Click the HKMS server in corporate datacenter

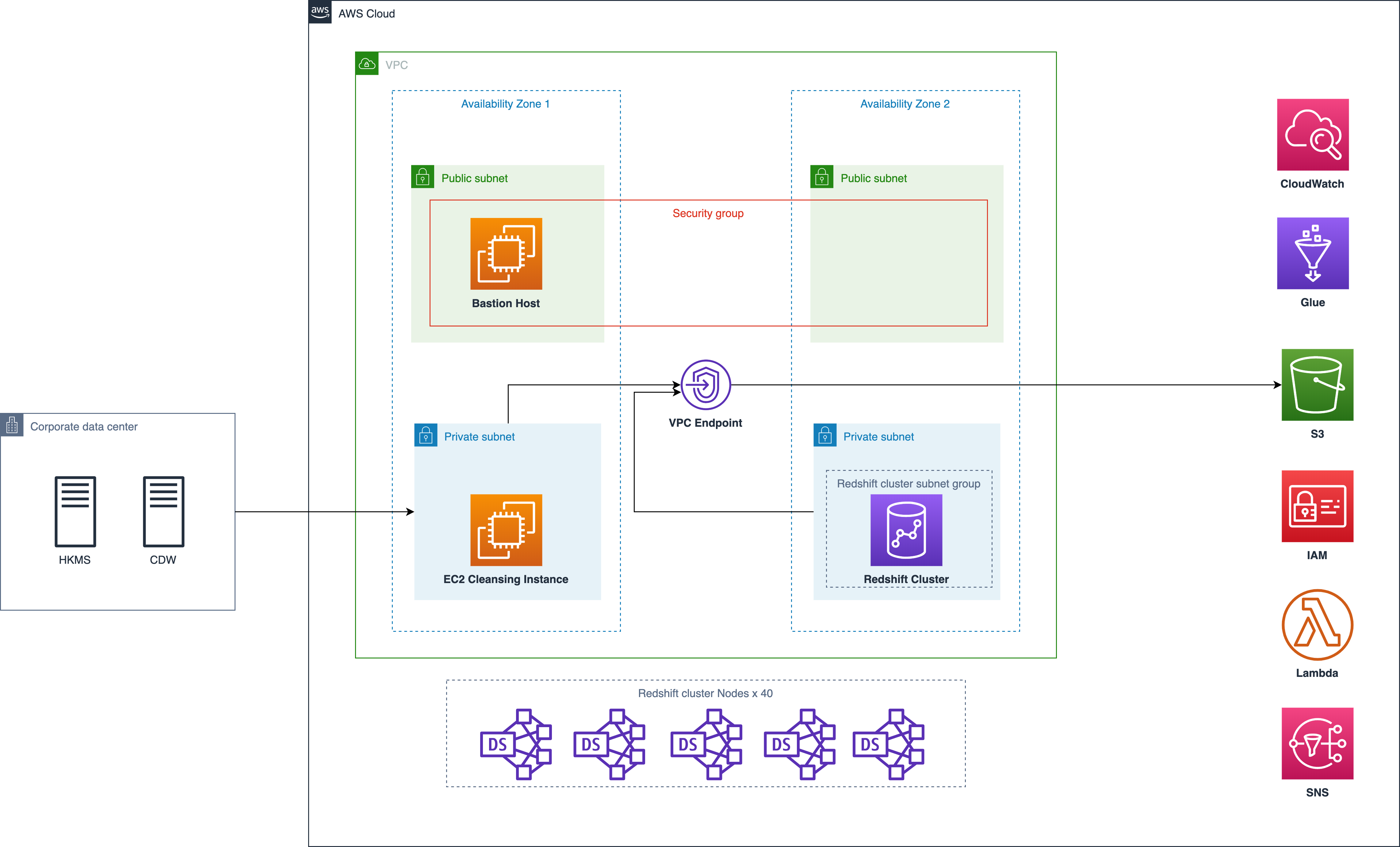pos(75,510)
